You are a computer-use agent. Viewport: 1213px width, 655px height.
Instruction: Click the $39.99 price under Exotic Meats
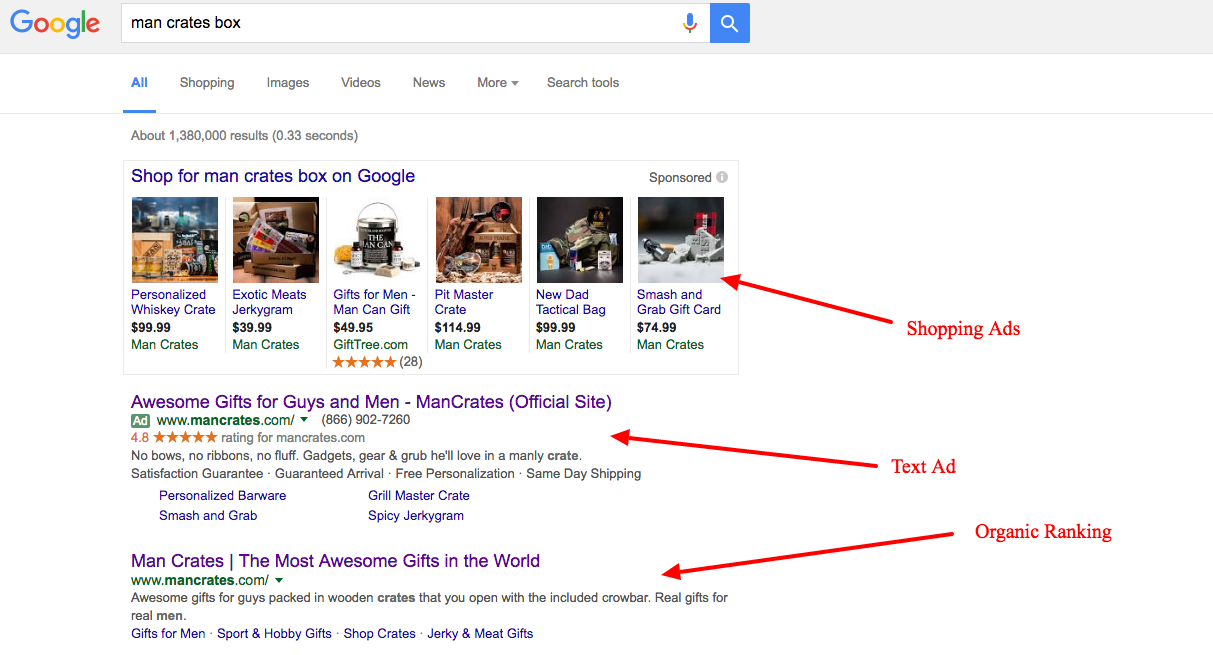pyautogui.click(x=252, y=328)
